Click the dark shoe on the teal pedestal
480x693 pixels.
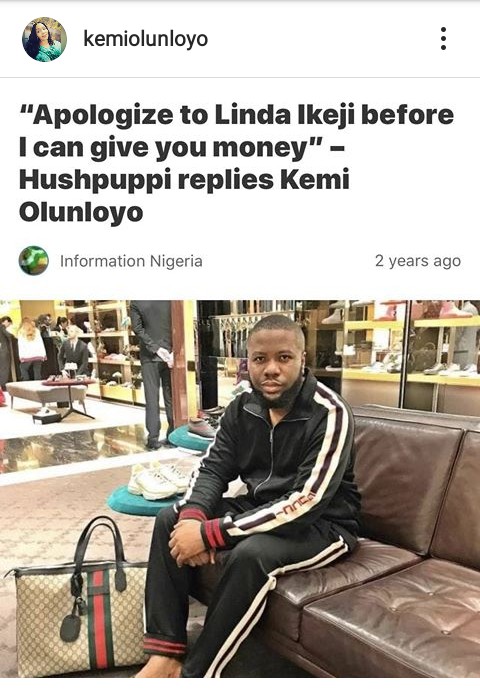(x=203, y=428)
